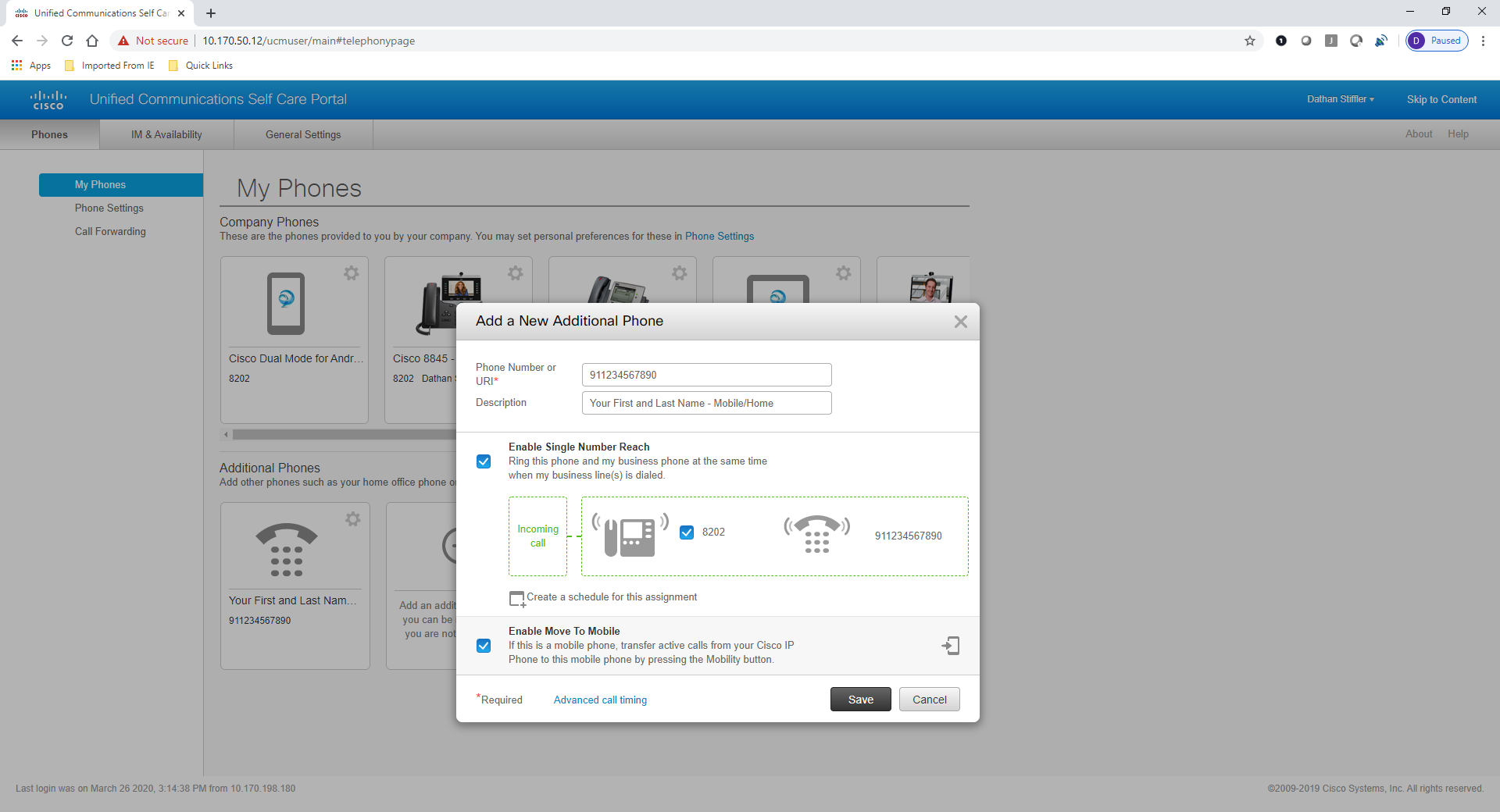
Task: Click the additional phone handset icon
Action: tap(287, 550)
